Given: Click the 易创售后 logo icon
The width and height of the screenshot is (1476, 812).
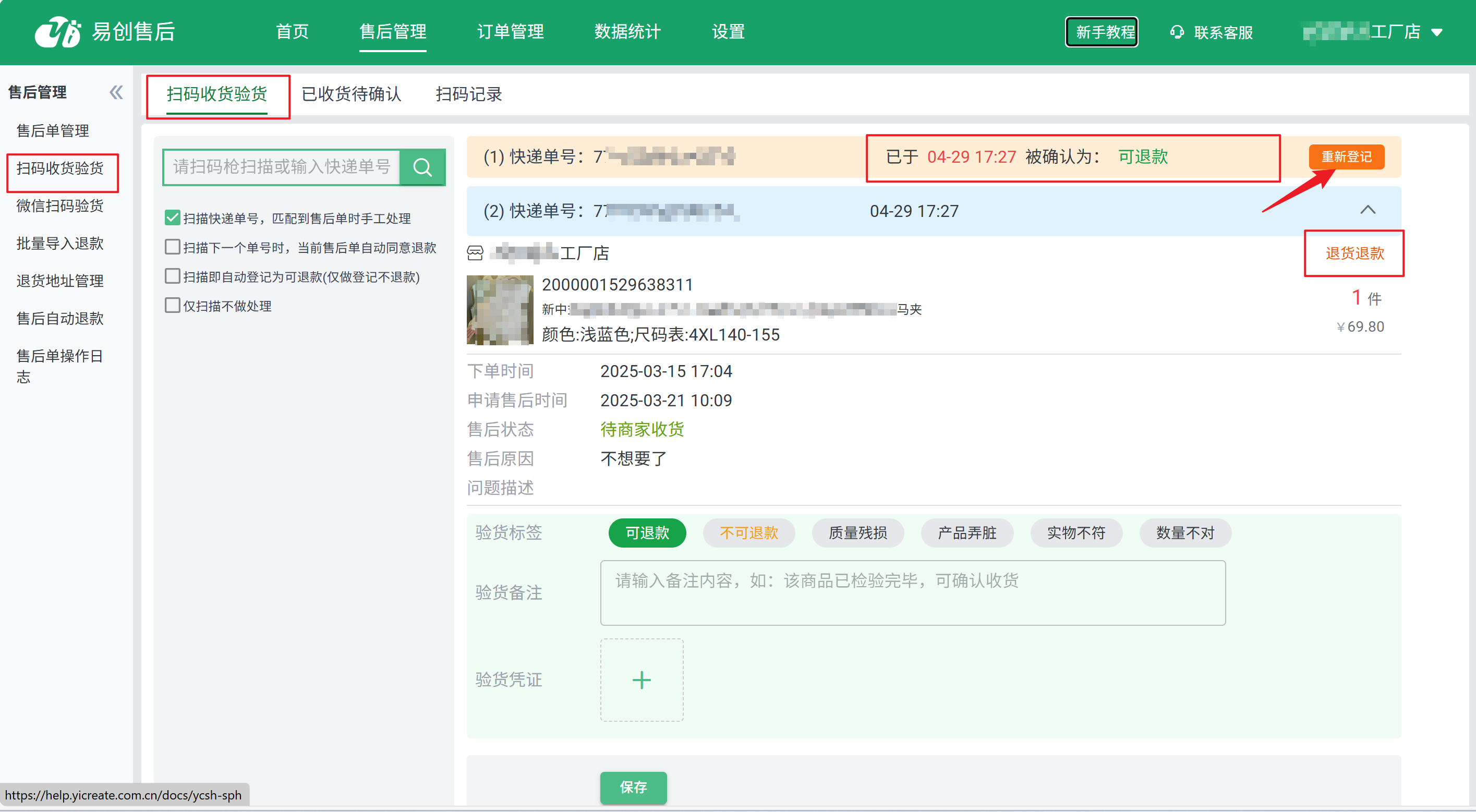Looking at the screenshot, I should coord(57,31).
